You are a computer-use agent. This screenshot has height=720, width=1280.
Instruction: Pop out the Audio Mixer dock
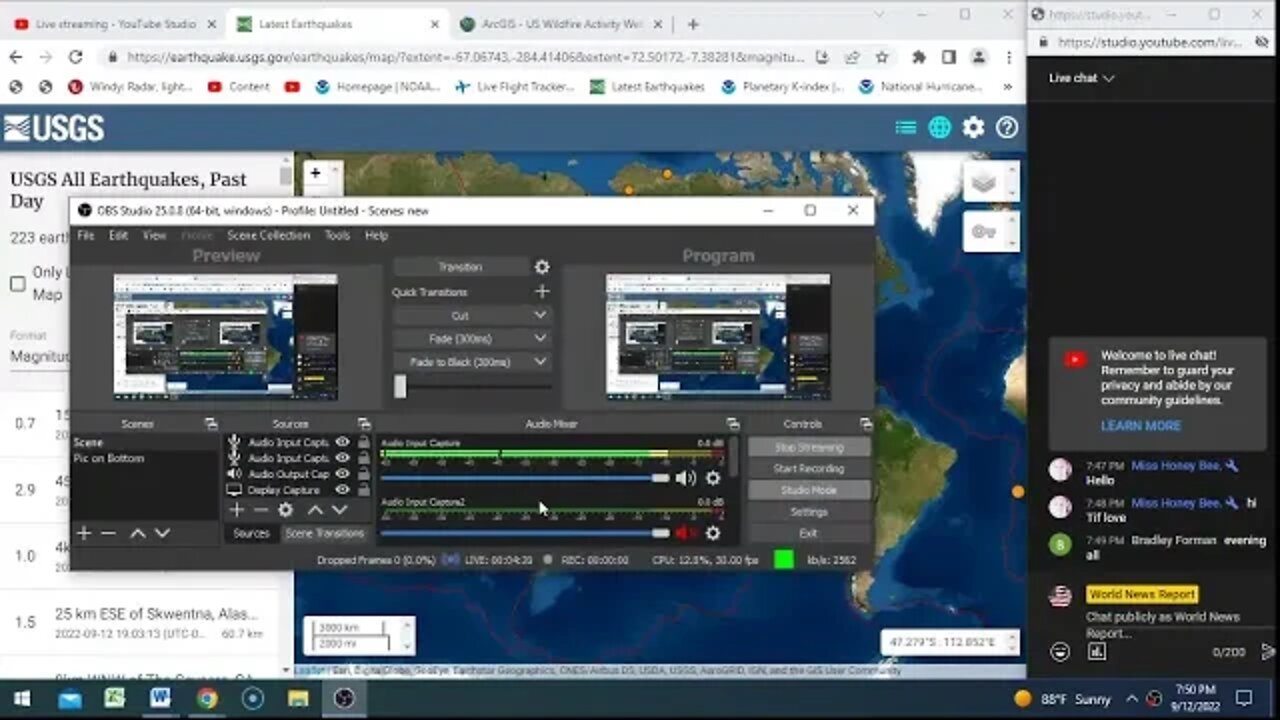[x=733, y=424]
